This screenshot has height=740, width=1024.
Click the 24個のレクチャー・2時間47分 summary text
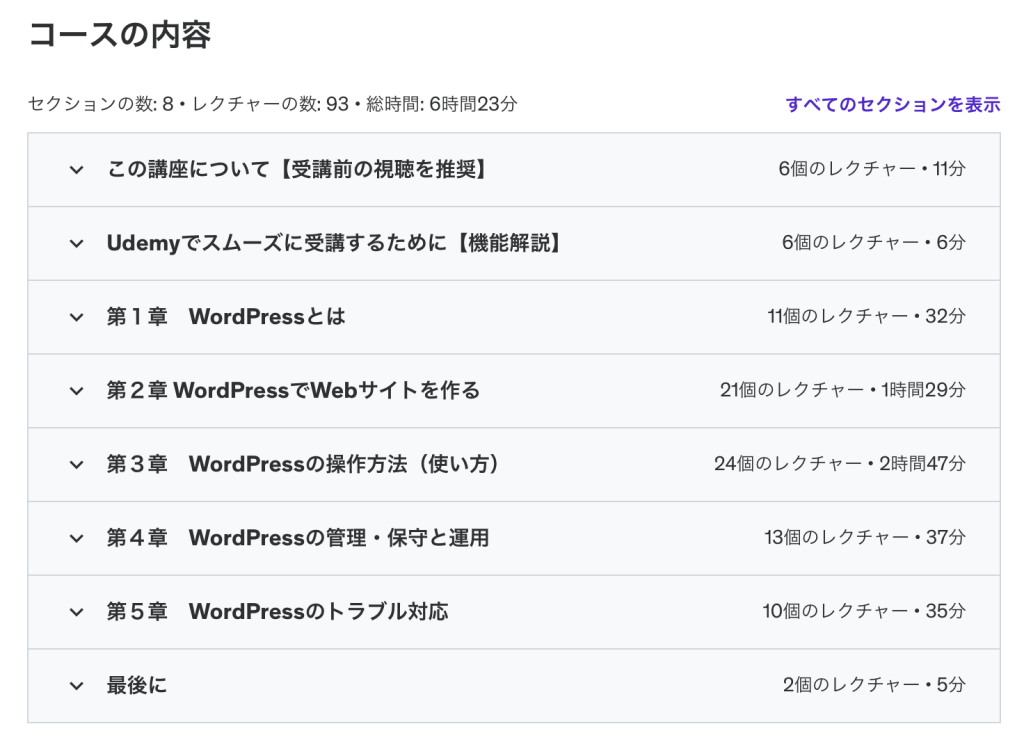[839, 465]
